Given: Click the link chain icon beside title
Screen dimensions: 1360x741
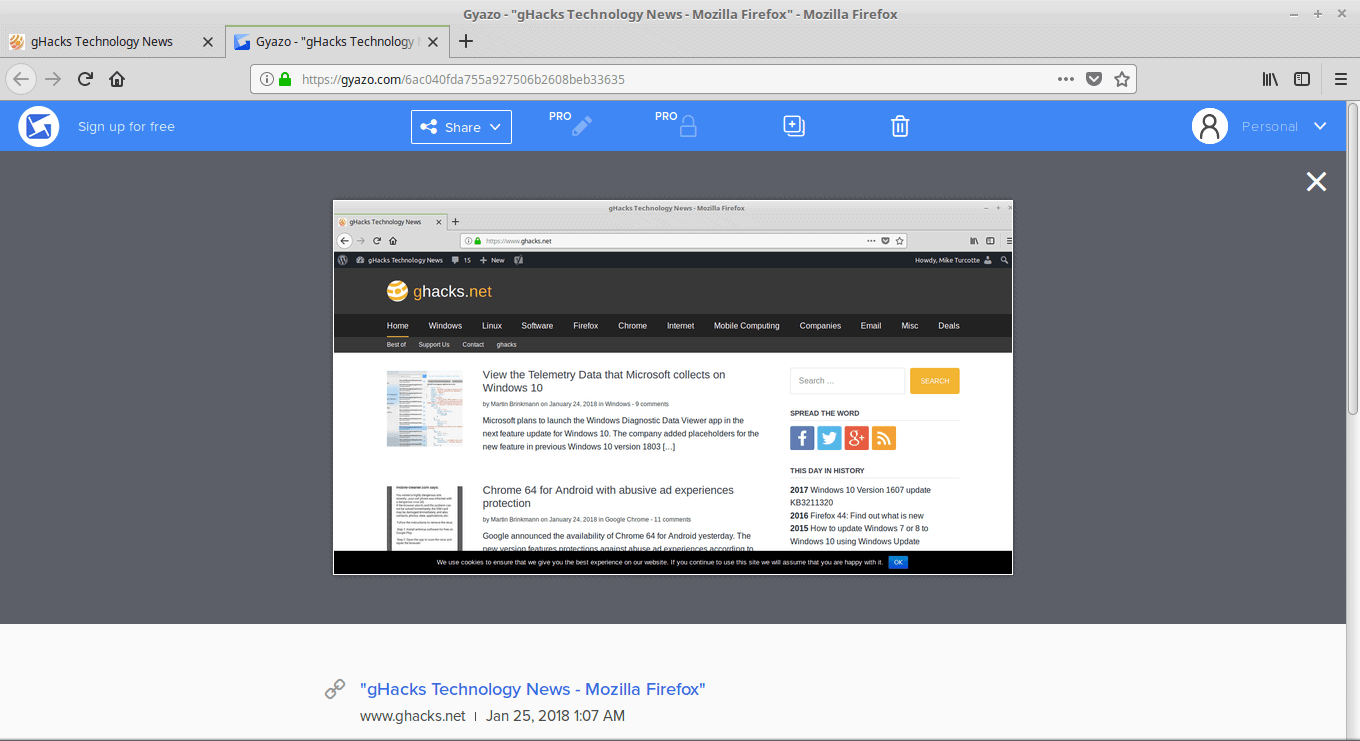Looking at the screenshot, I should click(x=335, y=689).
